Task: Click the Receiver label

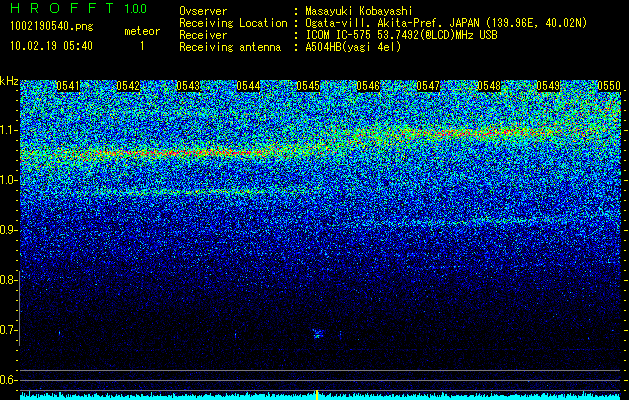Action: click(203, 35)
